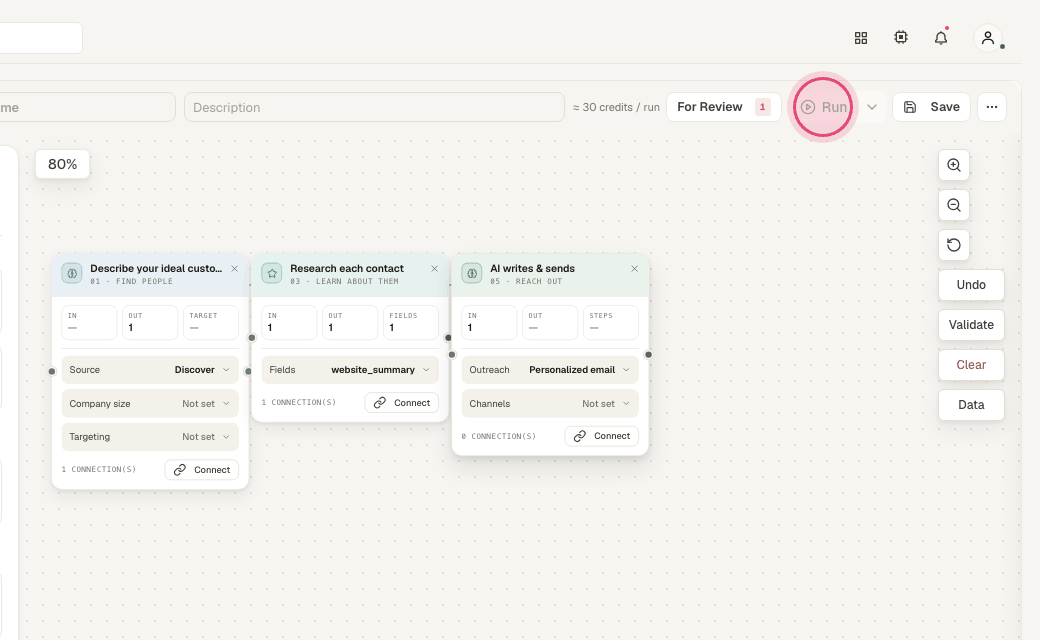Viewport: 1040px width, 640px height.
Task: Click Connect on Research each contact node
Action: 402,403
